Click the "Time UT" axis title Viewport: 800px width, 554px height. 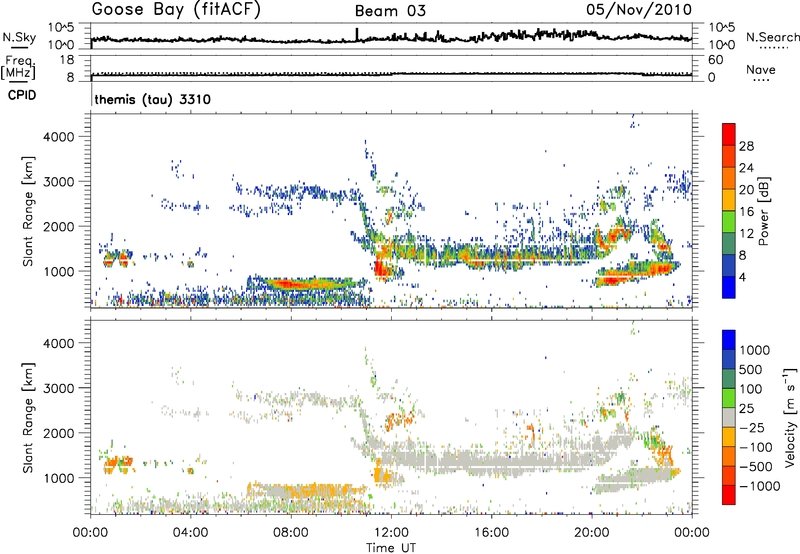391,548
